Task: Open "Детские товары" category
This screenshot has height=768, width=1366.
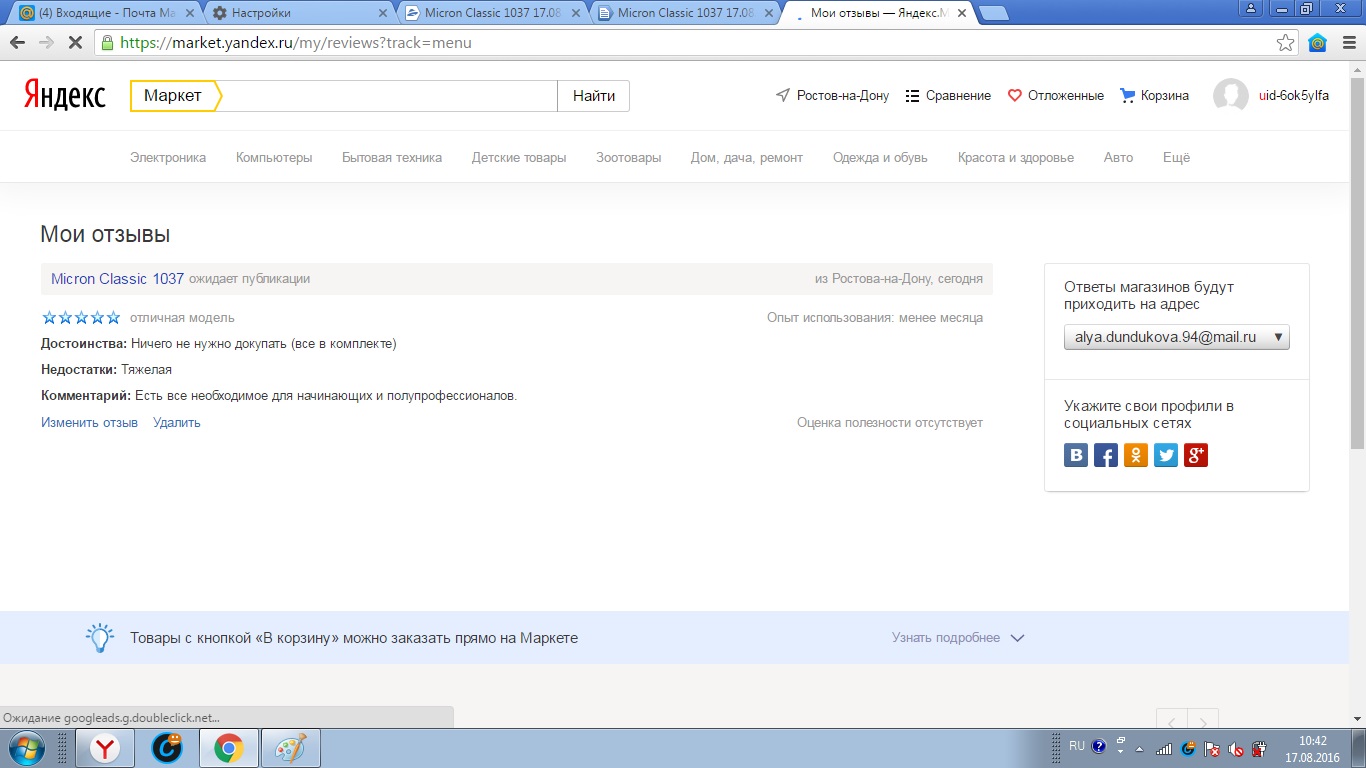Action: tap(519, 157)
